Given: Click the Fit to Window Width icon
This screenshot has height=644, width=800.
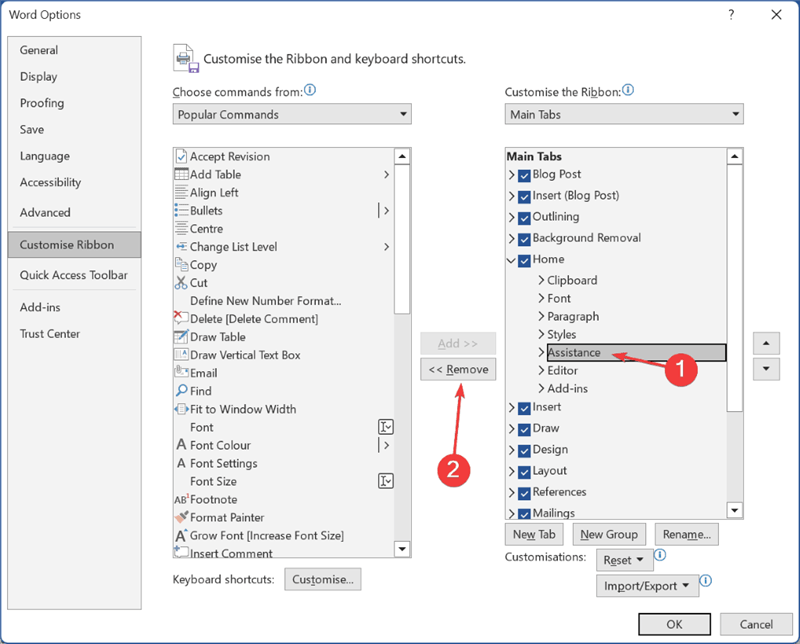Looking at the screenshot, I should pos(181,409).
